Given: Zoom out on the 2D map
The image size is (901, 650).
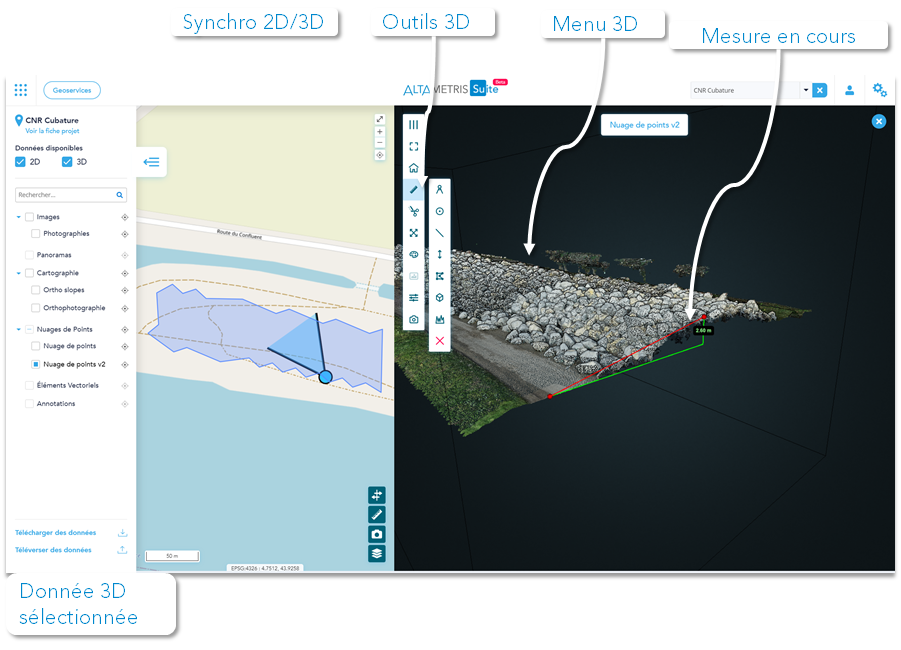Looking at the screenshot, I should tap(380, 142).
